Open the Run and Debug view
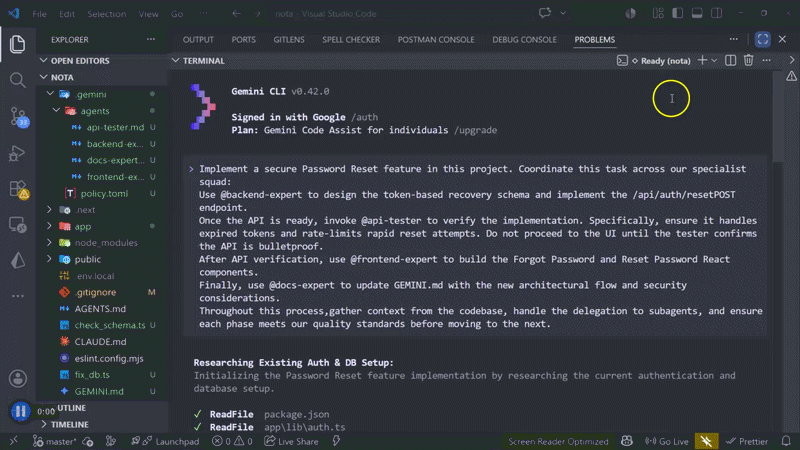800x450 pixels. 17,153
